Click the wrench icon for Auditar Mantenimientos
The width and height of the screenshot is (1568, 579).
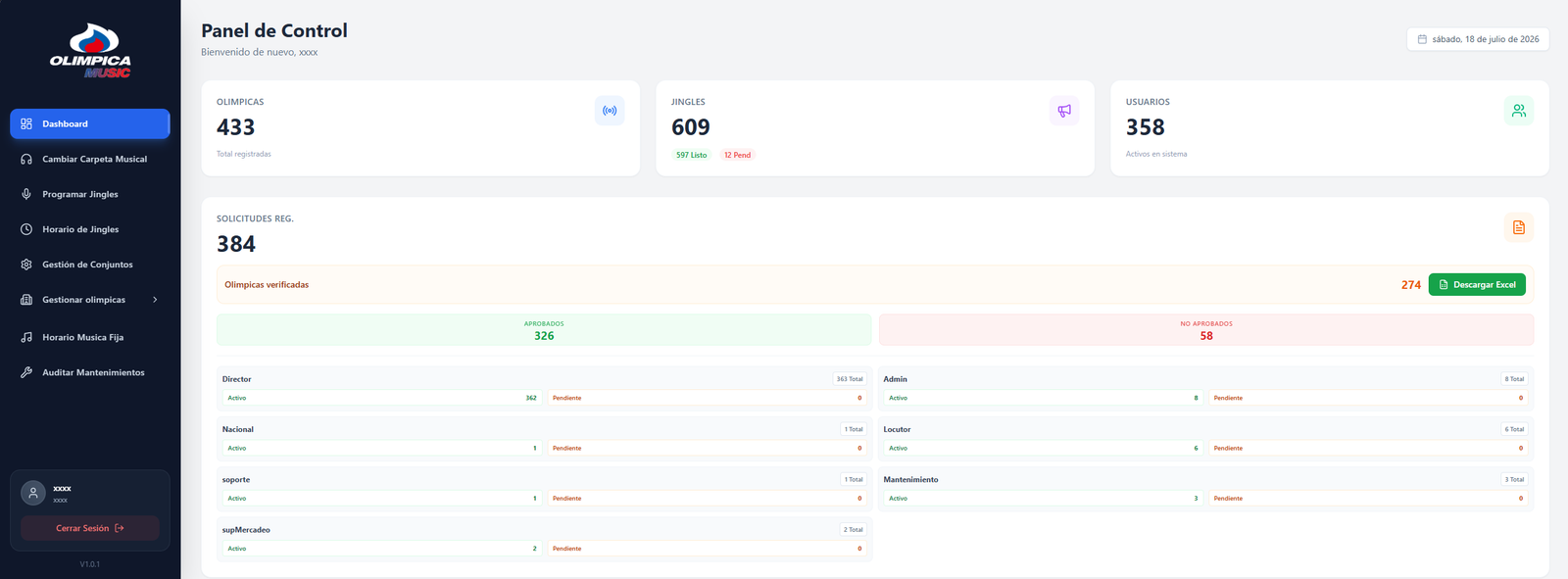tap(26, 373)
